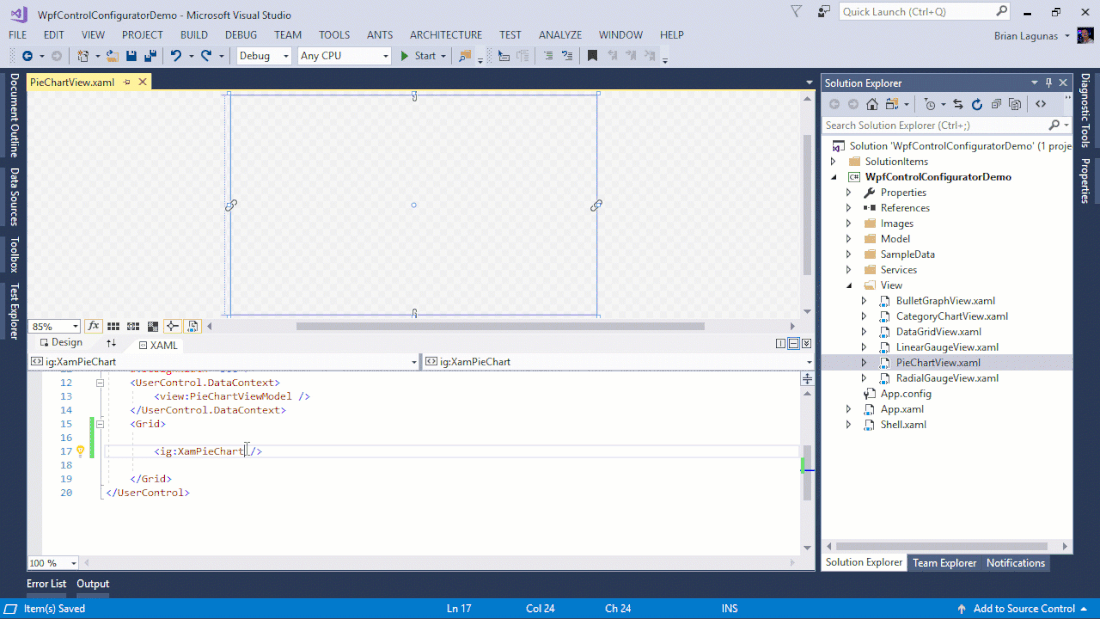Click the bookmark icon in toolbar
Viewport: 1100px width, 619px height.
592,56
